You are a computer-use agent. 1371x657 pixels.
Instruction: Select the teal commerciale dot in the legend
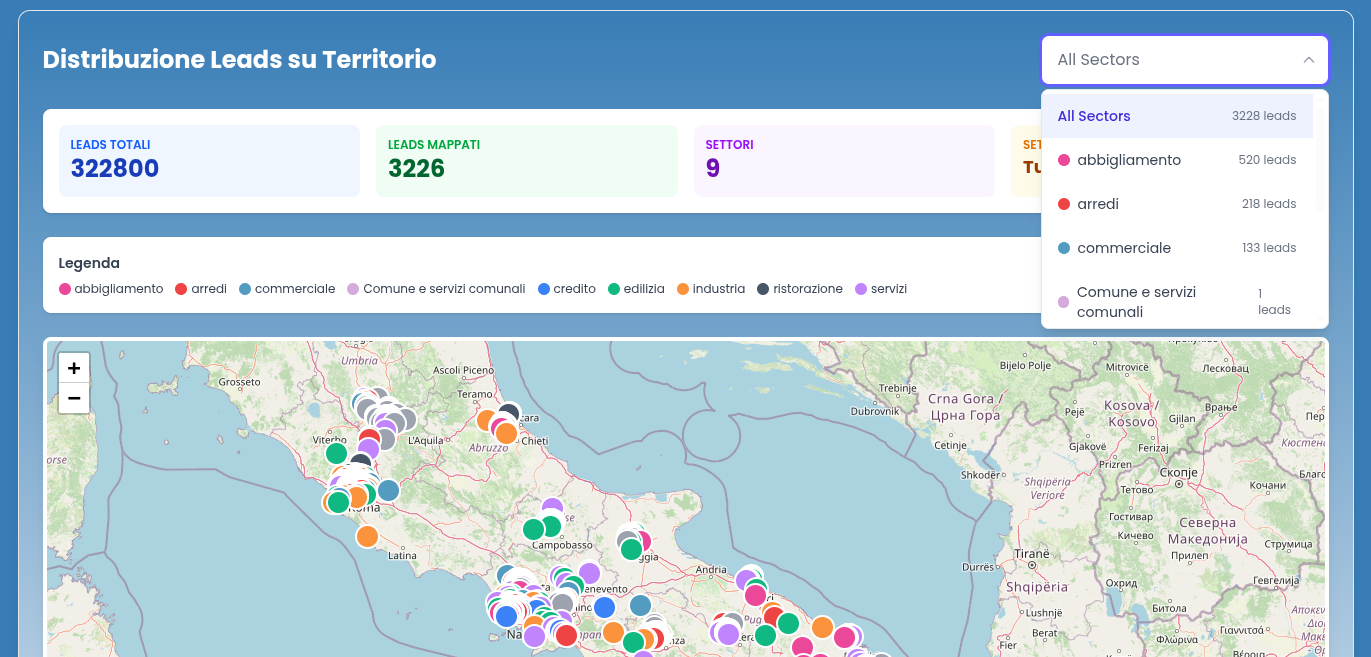[x=246, y=288]
